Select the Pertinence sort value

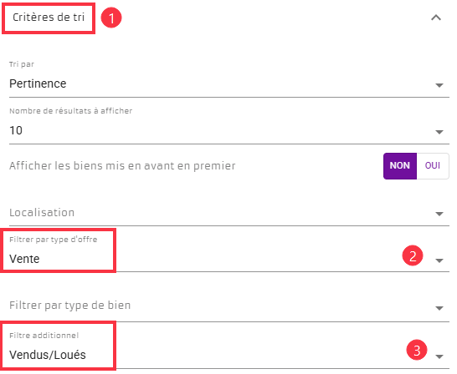click(x=38, y=84)
